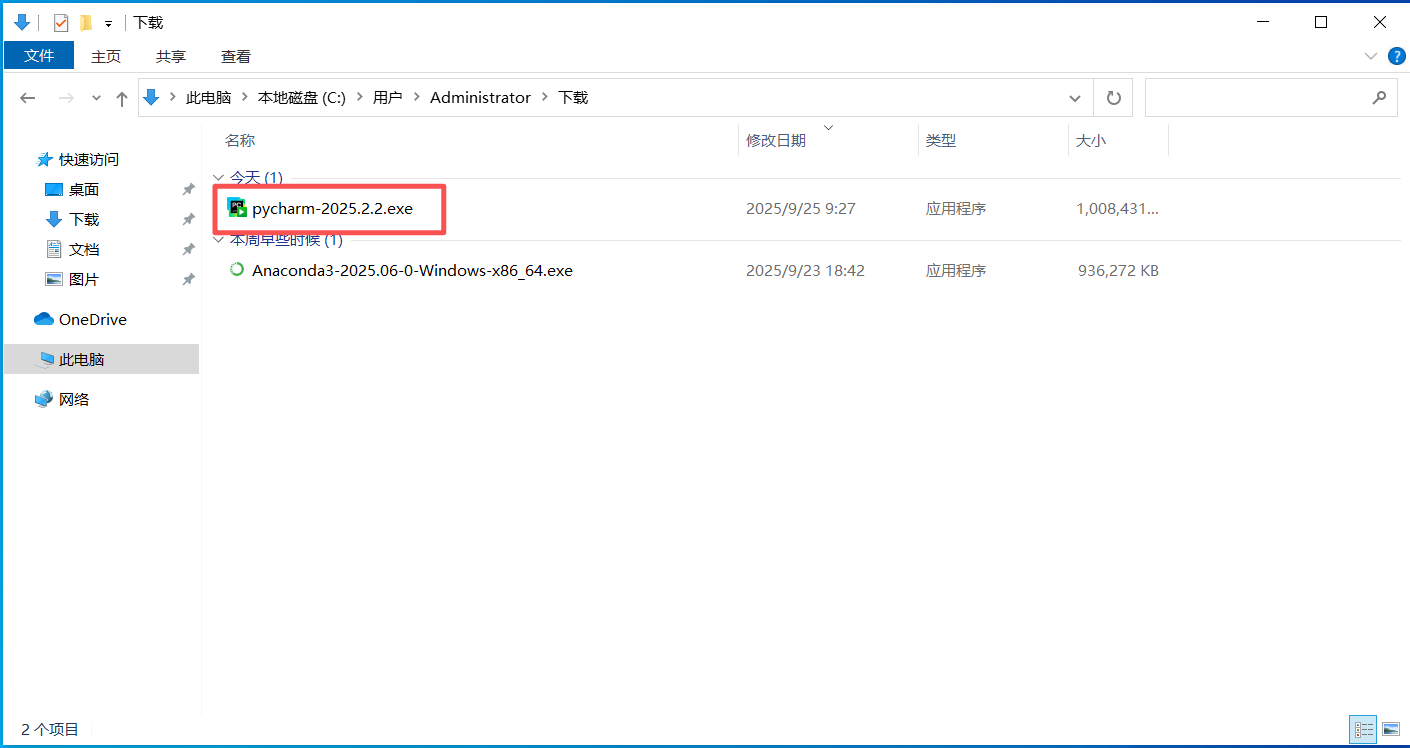Click the OneDrive cloud icon
Viewport: 1410px width, 748px height.
click(44, 320)
